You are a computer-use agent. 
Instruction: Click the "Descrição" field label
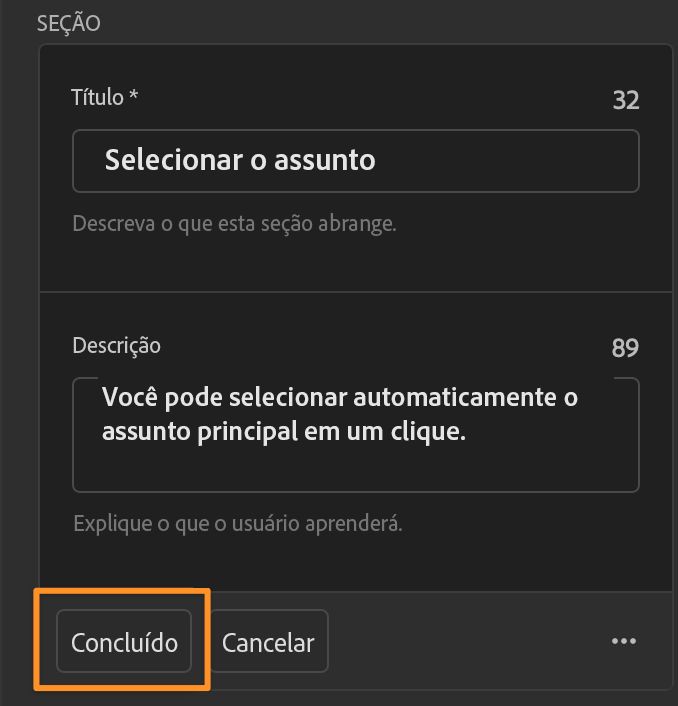click(117, 345)
